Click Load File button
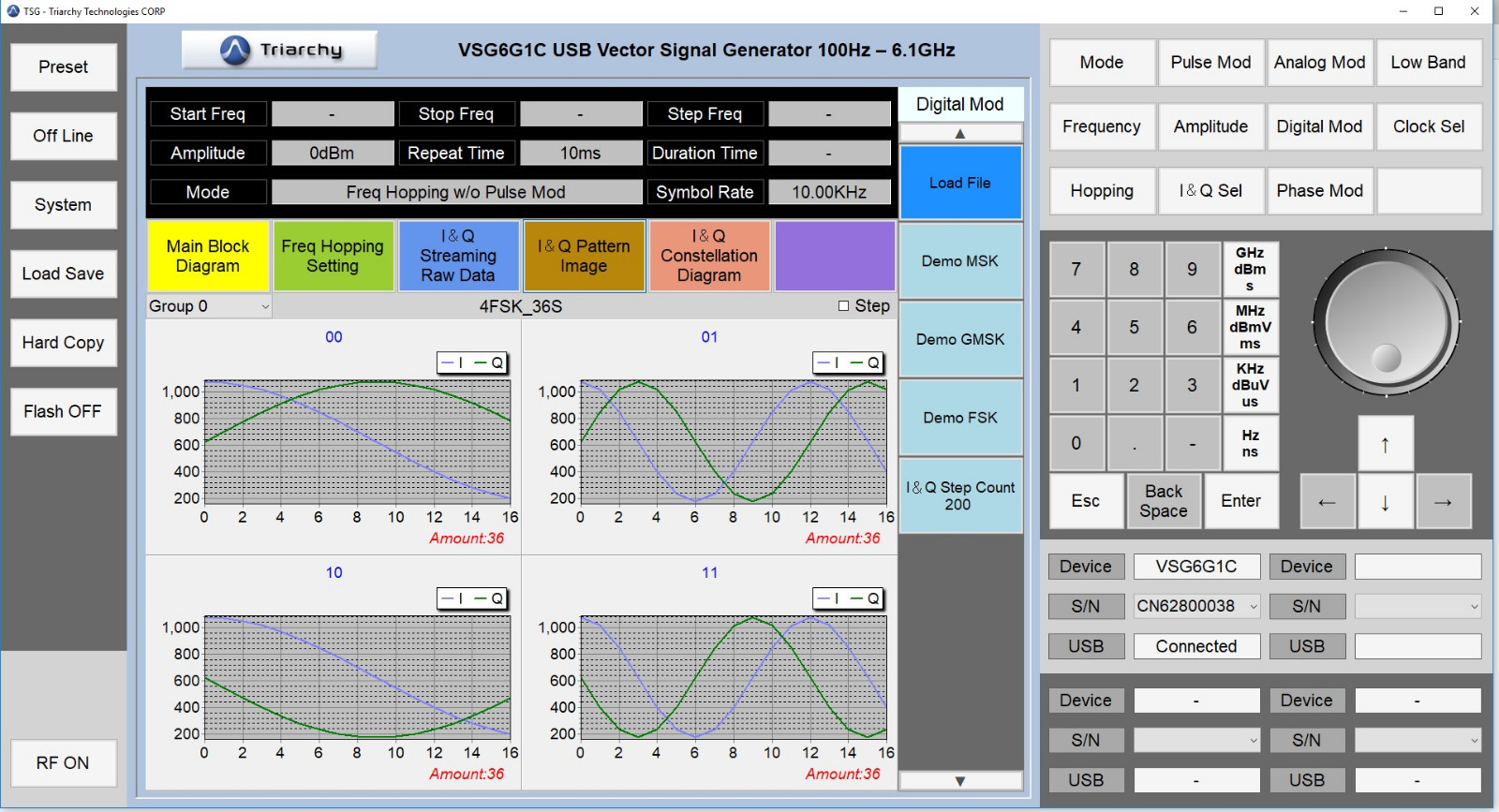Screen dimensions: 1499x812 tap(960, 183)
